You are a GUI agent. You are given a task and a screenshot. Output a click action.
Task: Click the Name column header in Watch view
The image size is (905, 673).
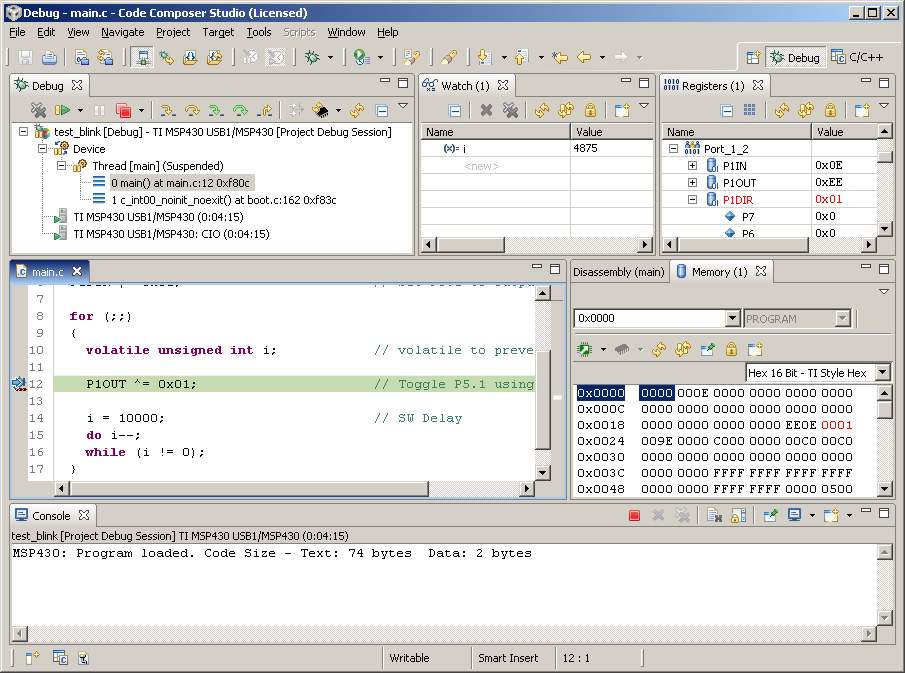(496, 132)
